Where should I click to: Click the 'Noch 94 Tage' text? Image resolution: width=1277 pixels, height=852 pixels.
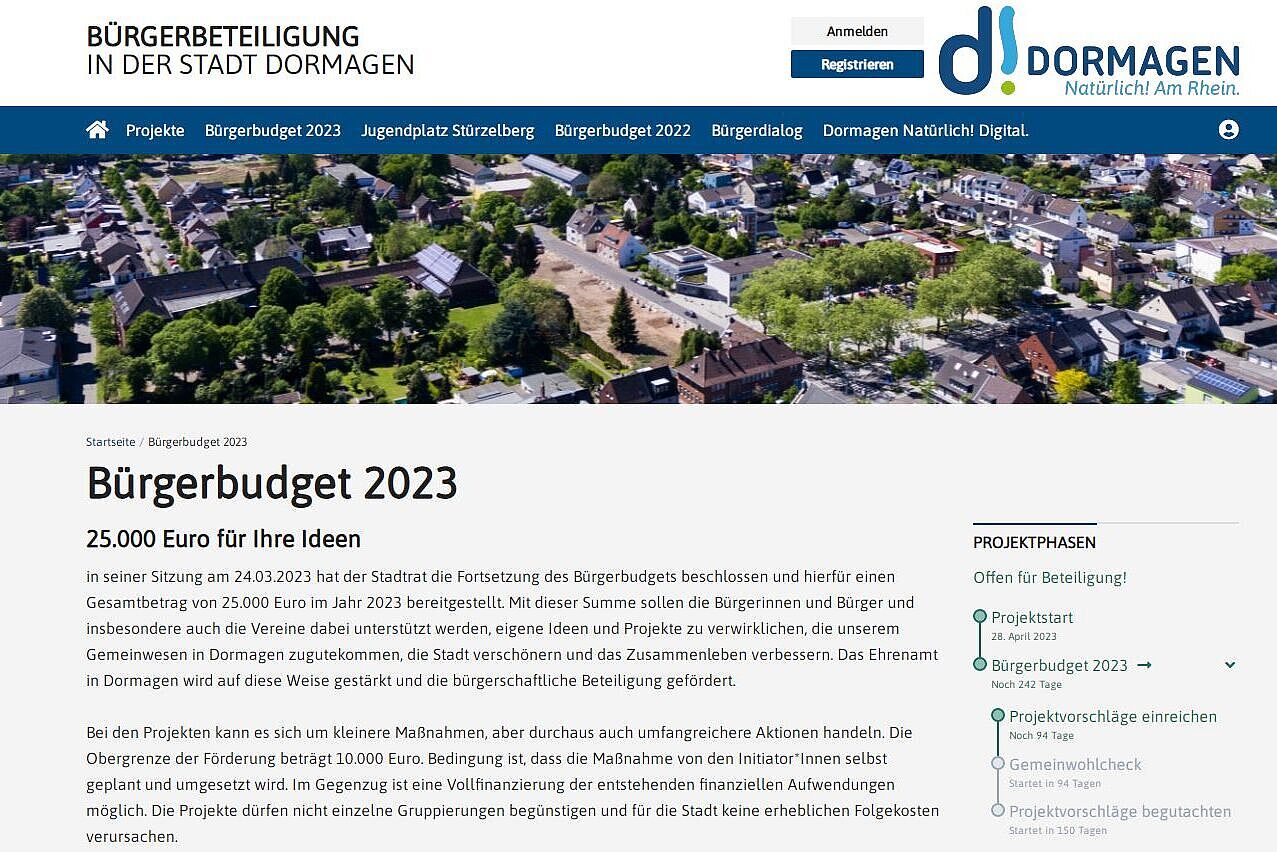click(x=1041, y=736)
